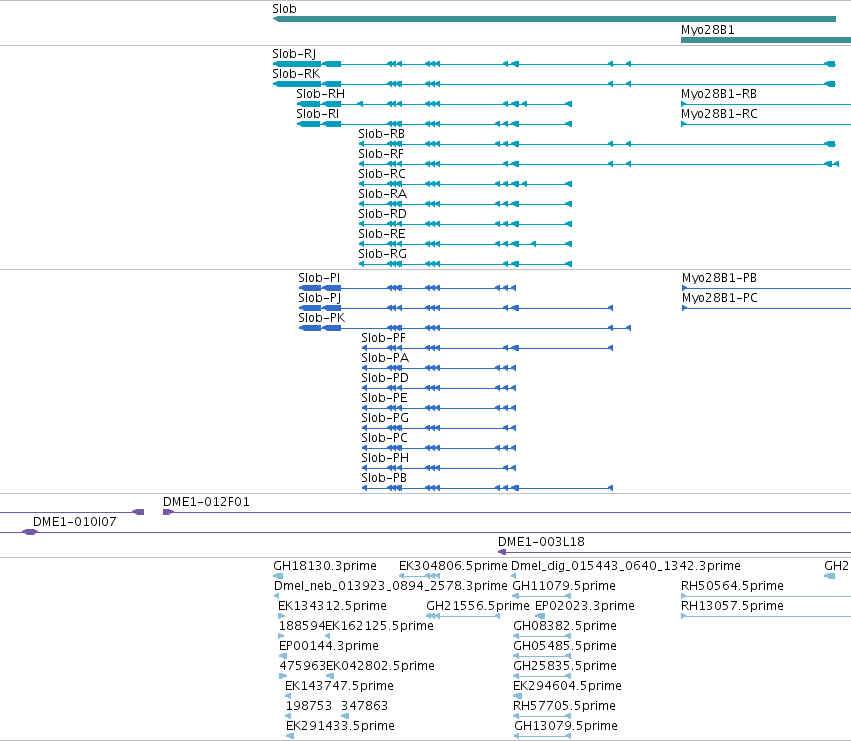Click transcript label Slob-RF
Image resolution: width=851 pixels, height=741 pixels.
[x=381, y=154]
